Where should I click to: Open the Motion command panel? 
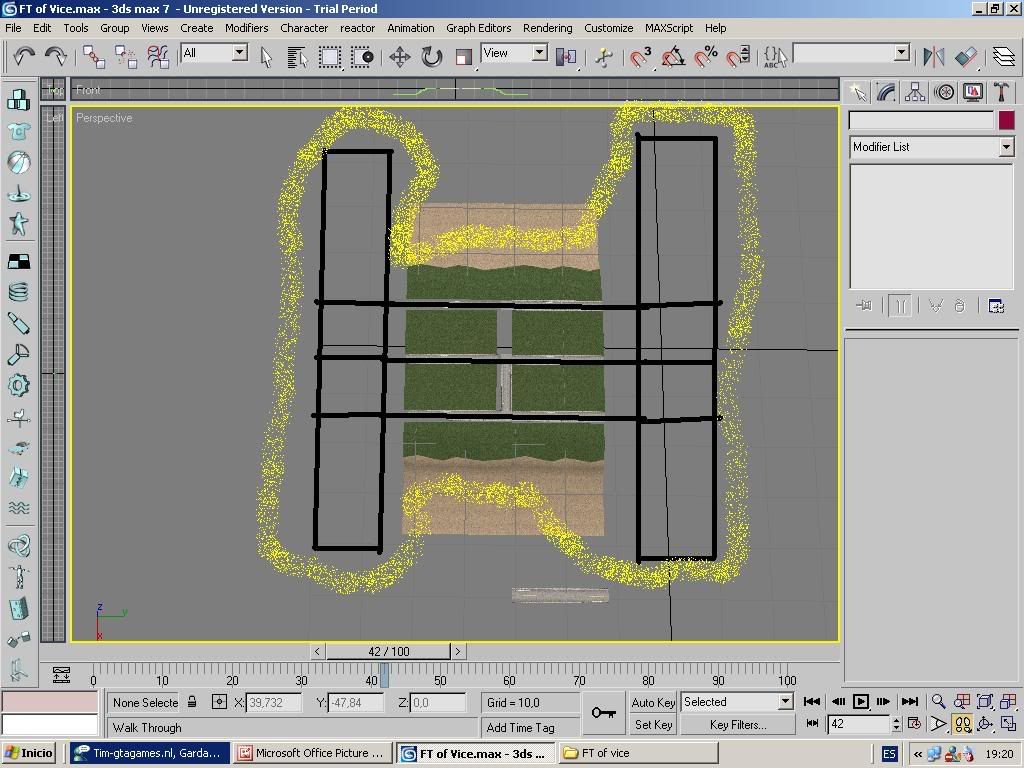(x=944, y=93)
